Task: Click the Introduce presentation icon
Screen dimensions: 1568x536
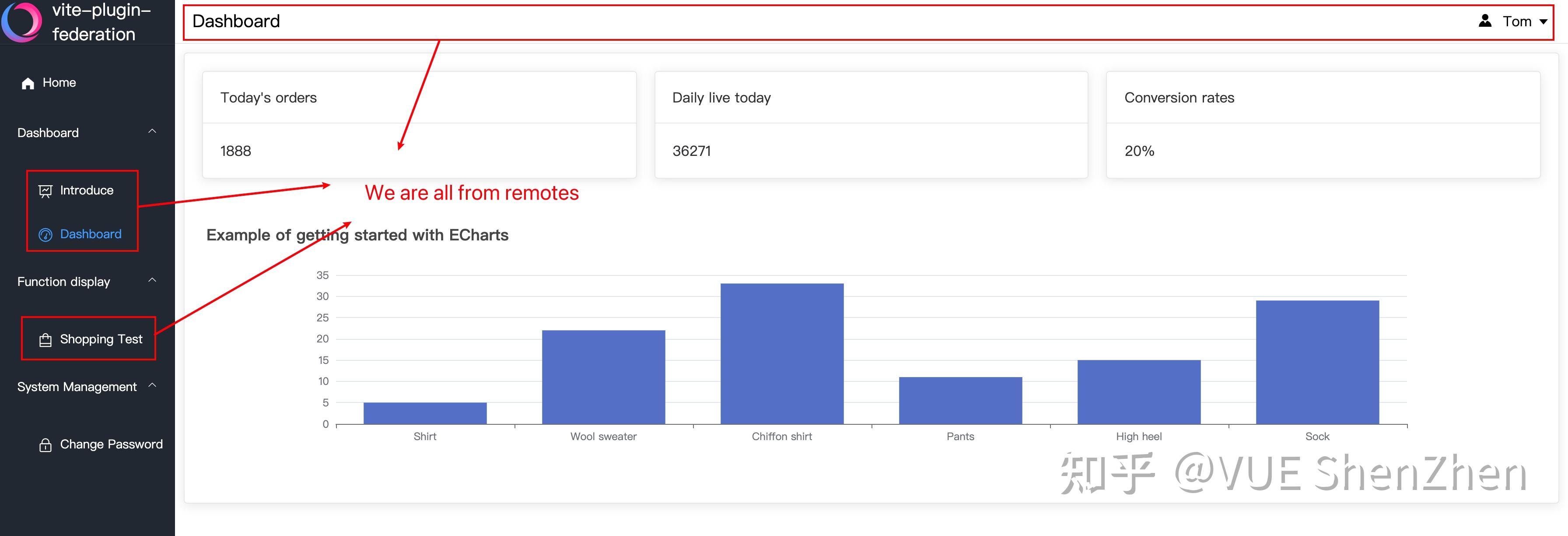Action: coord(45,191)
